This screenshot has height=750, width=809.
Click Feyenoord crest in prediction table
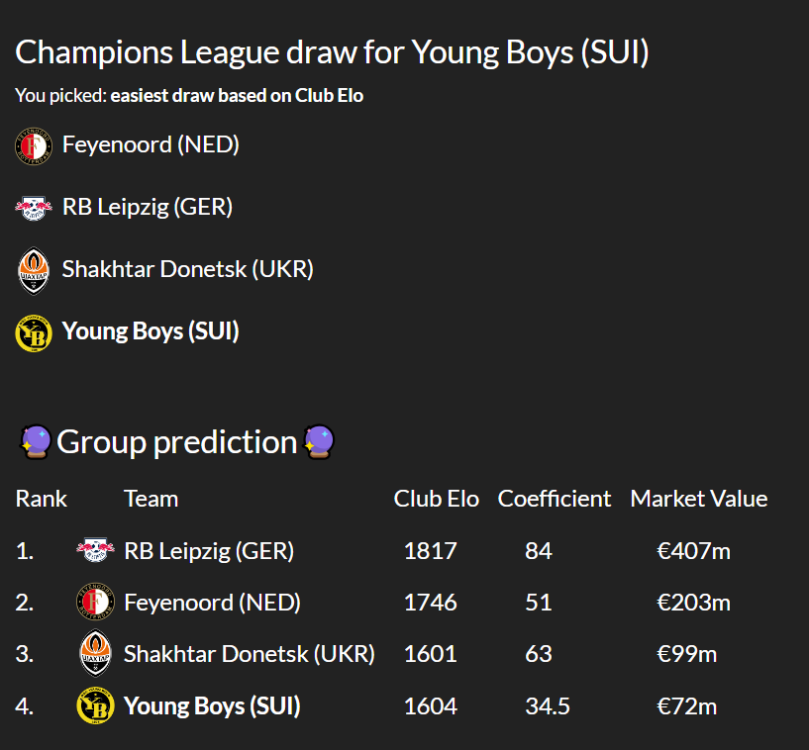click(x=95, y=602)
